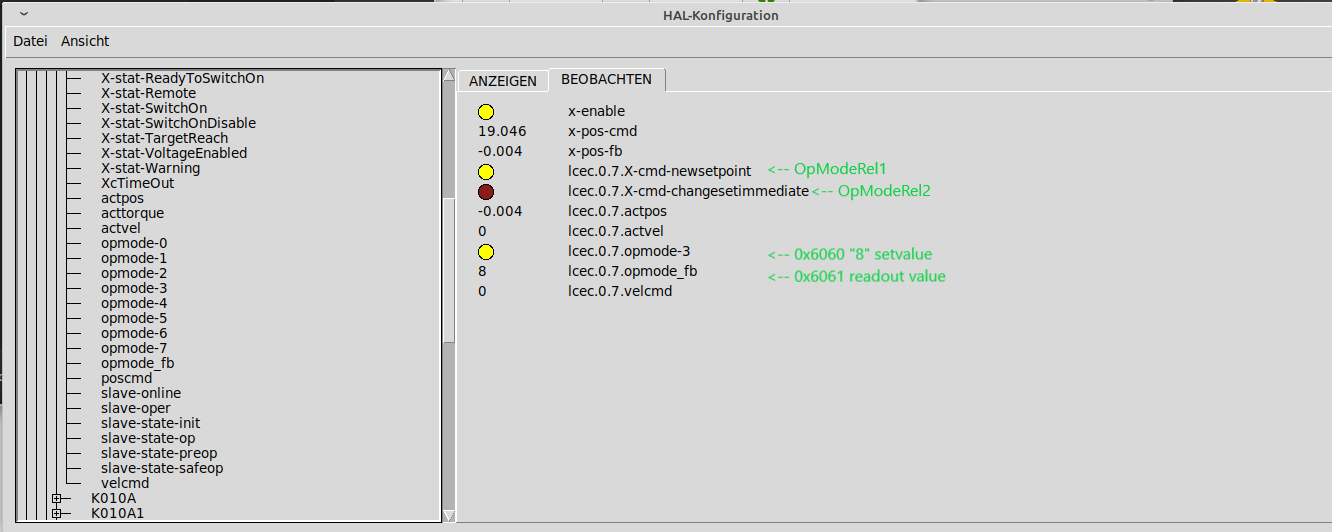Image resolution: width=1332 pixels, height=532 pixels.
Task: Select X-stat-VoltageEnabled tree entry
Action: [x=174, y=153]
